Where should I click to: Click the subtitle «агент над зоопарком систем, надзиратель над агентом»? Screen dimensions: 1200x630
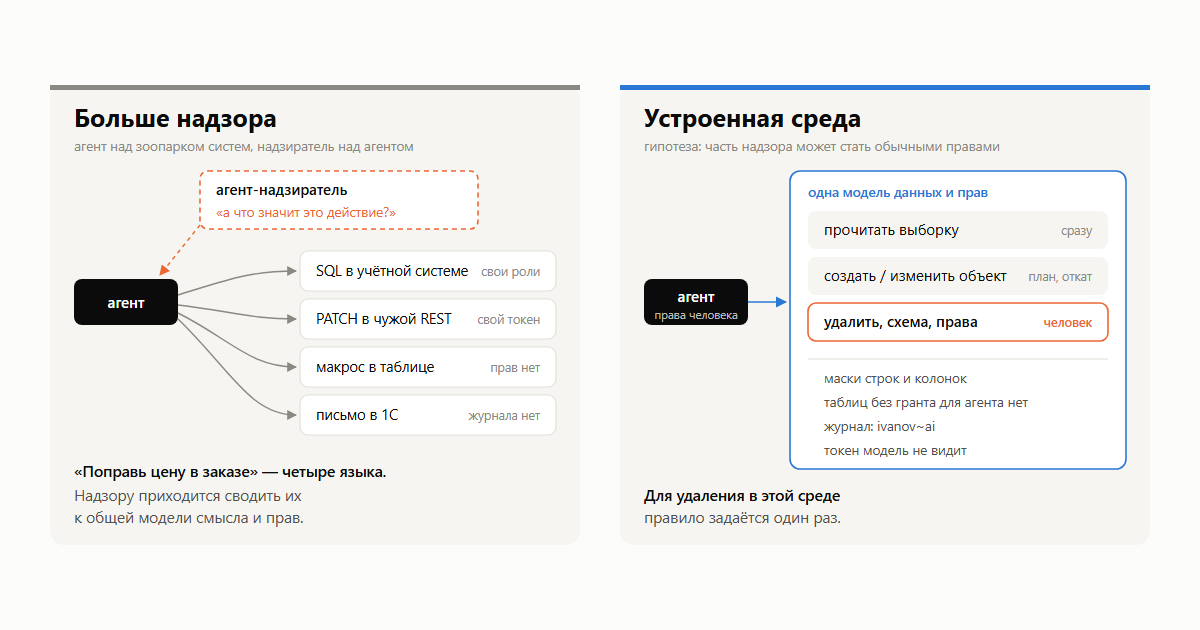244,147
